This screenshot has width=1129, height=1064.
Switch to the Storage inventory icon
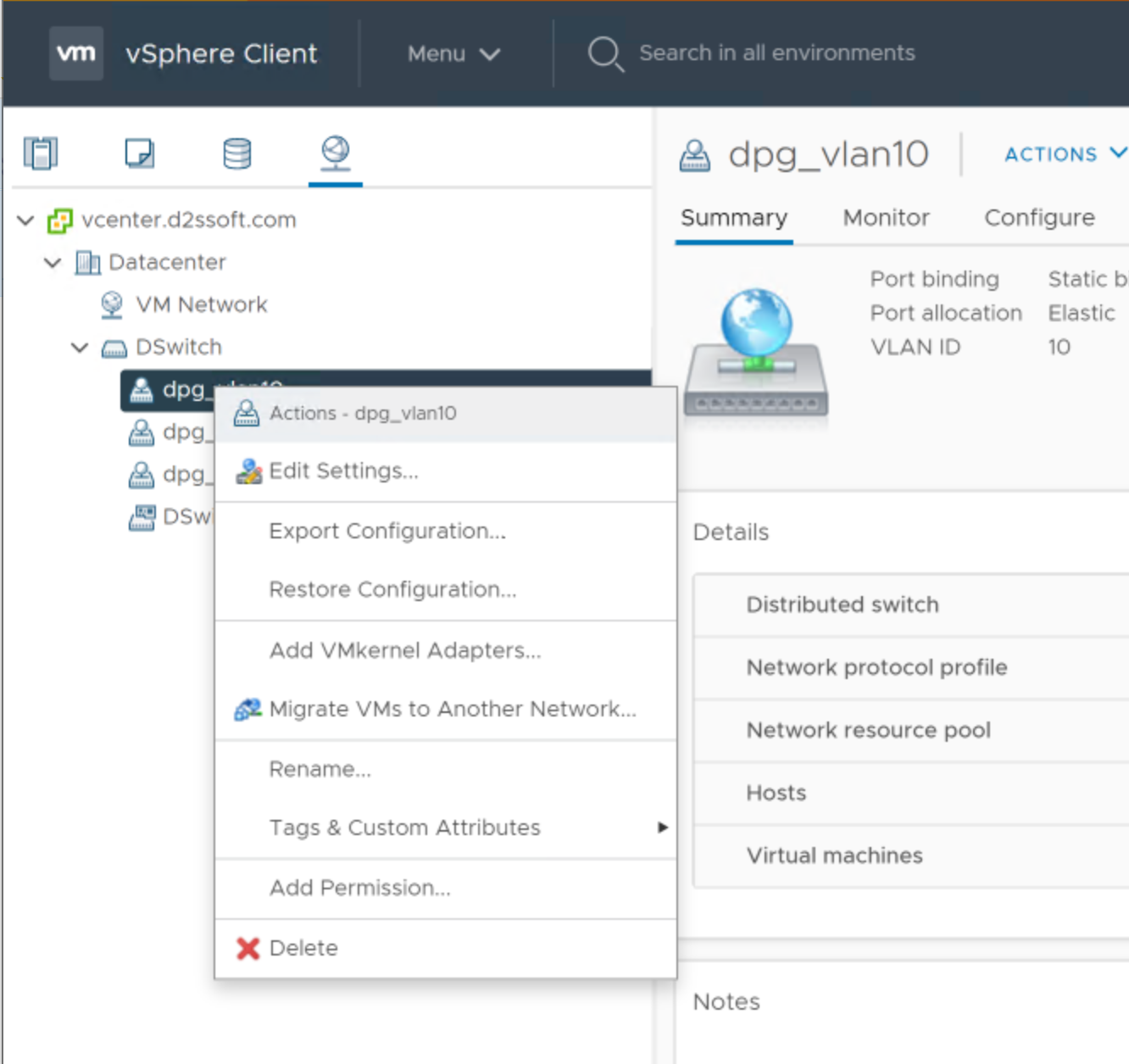click(236, 154)
